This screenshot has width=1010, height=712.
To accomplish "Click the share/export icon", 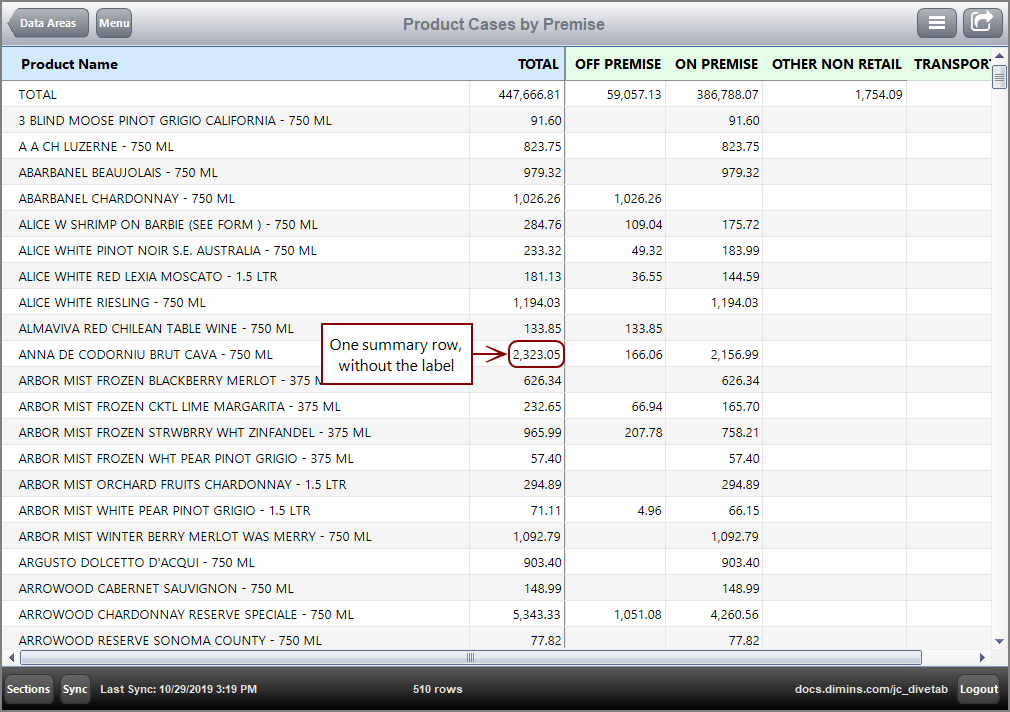I will [982, 22].
